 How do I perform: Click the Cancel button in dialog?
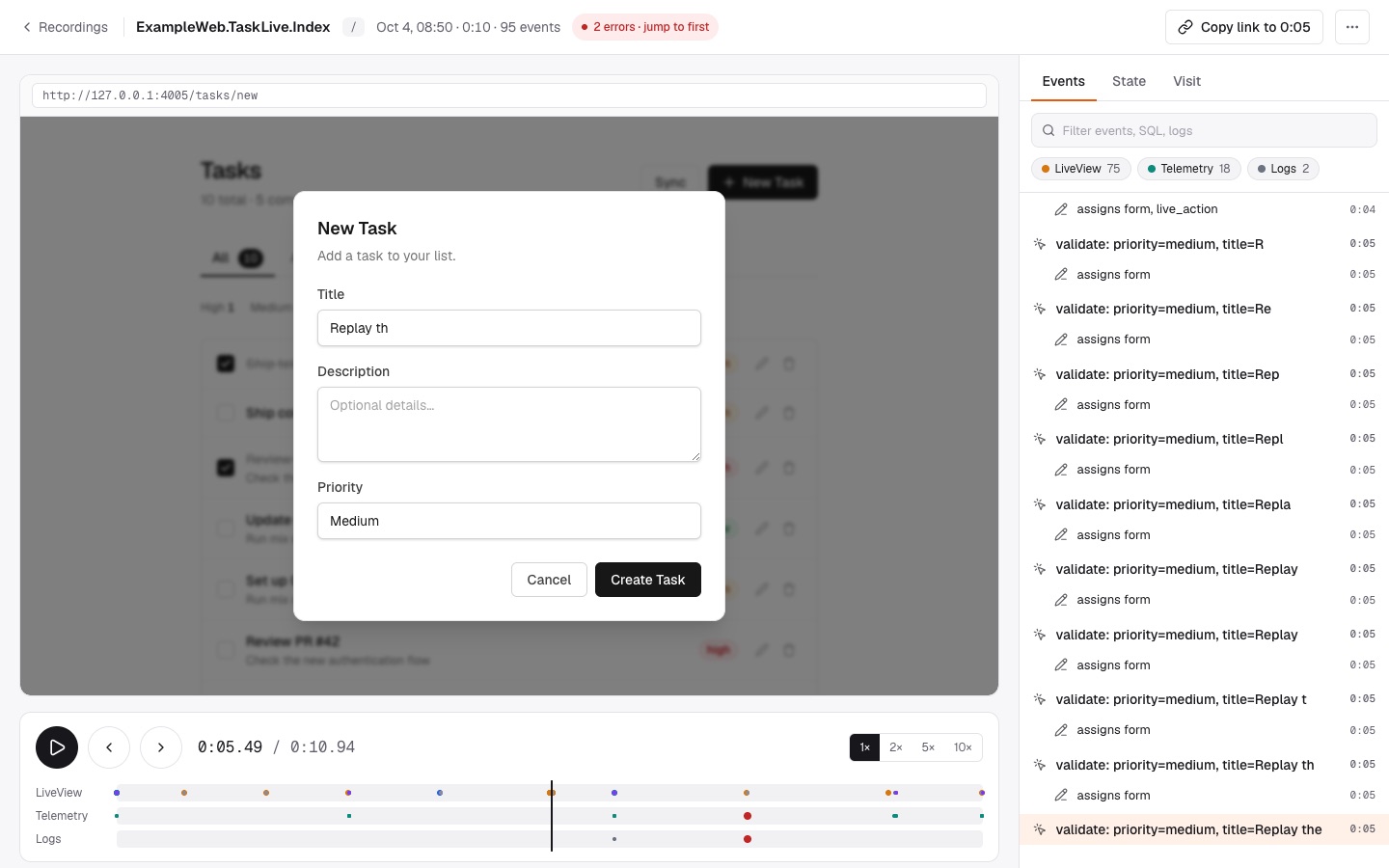[x=549, y=580]
